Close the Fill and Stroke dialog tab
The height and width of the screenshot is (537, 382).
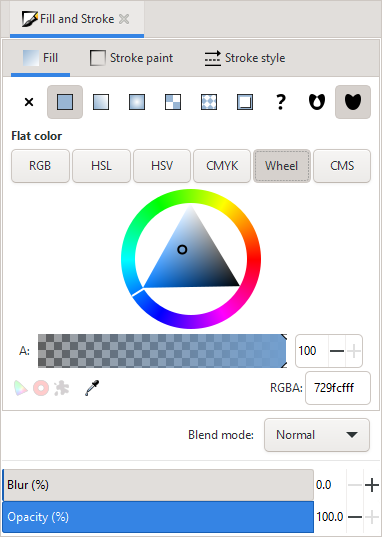pos(124,19)
